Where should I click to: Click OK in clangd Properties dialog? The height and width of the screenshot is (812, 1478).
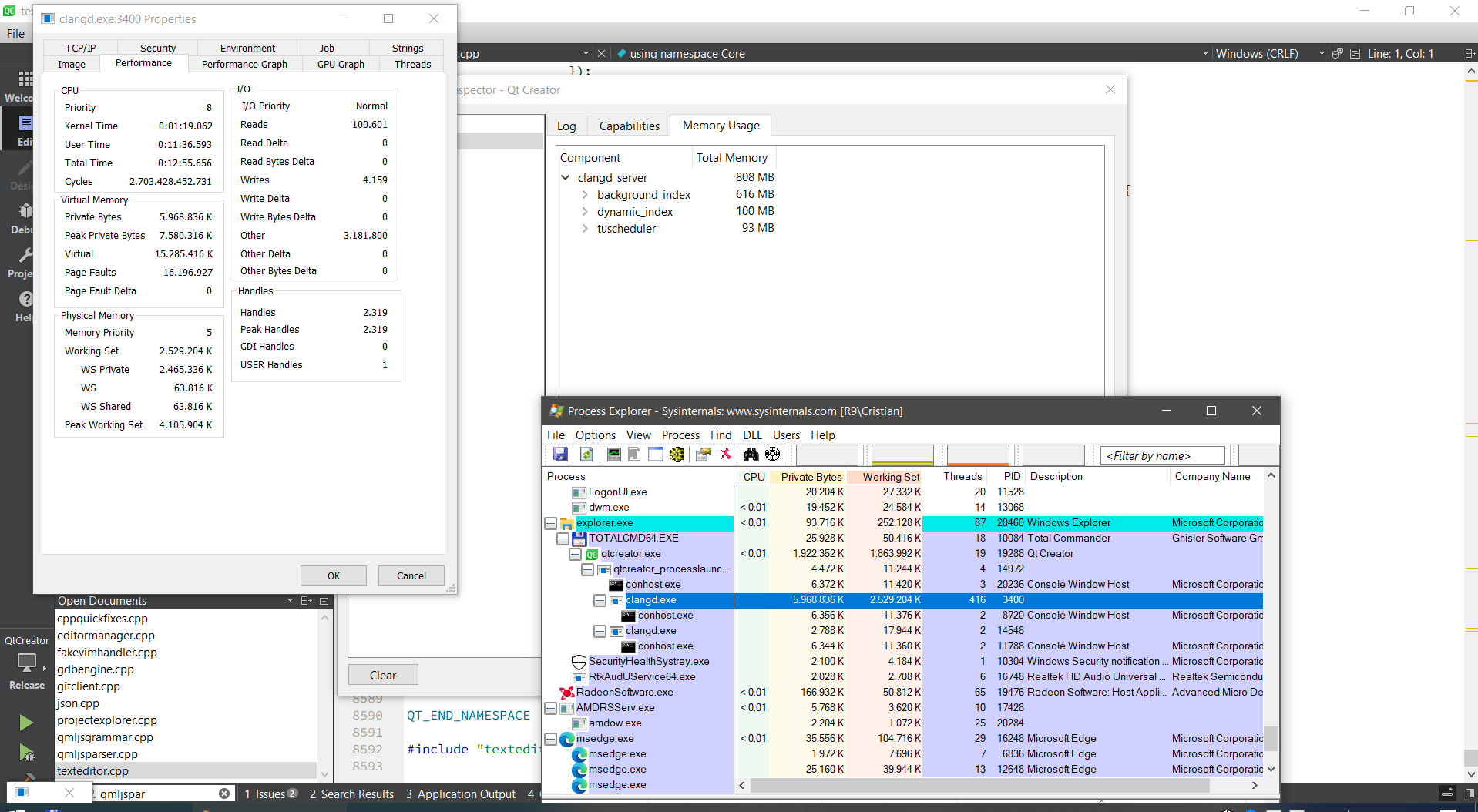click(x=334, y=575)
